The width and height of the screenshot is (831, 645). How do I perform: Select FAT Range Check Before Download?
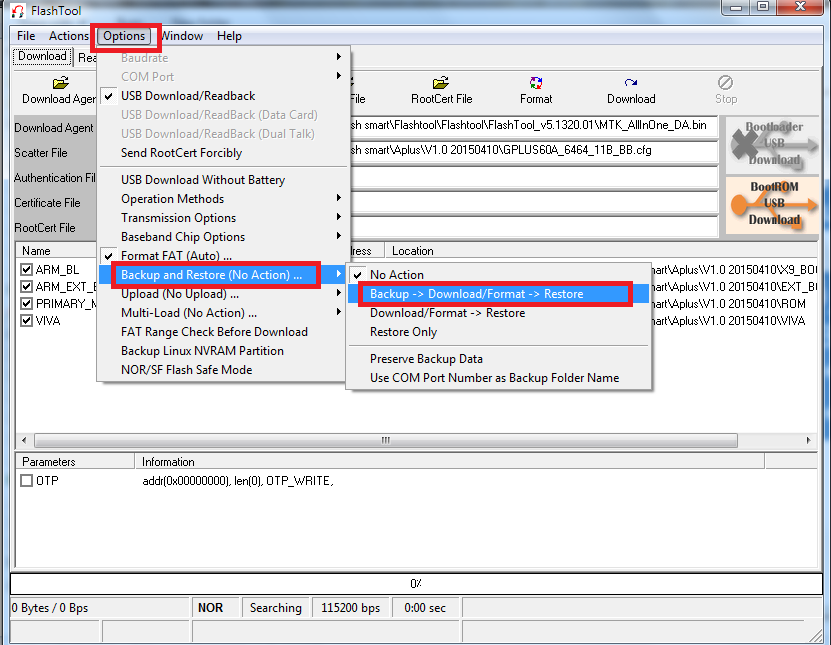[x=223, y=332]
